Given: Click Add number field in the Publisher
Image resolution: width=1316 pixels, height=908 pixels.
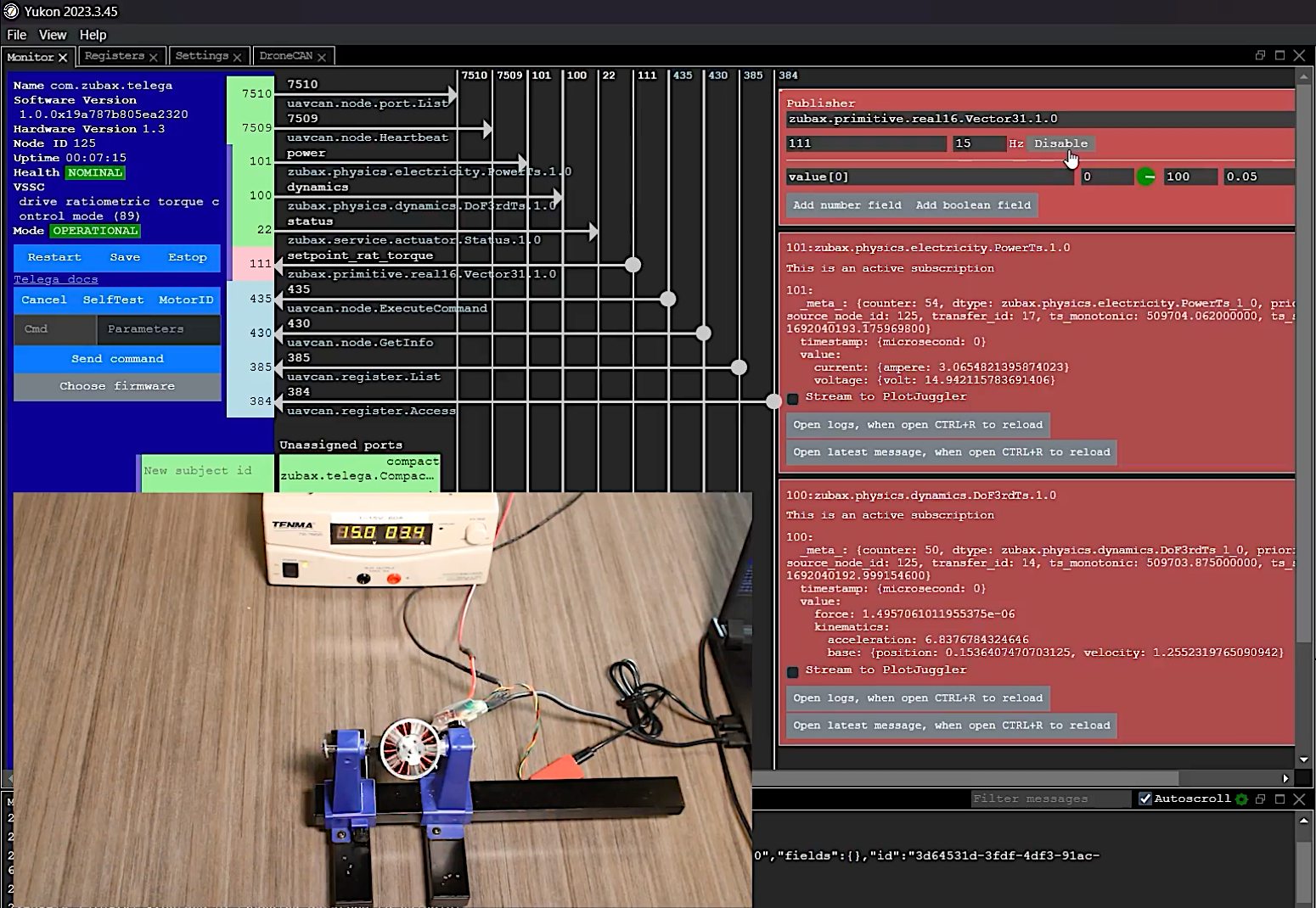Looking at the screenshot, I should pyautogui.click(x=846, y=205).
